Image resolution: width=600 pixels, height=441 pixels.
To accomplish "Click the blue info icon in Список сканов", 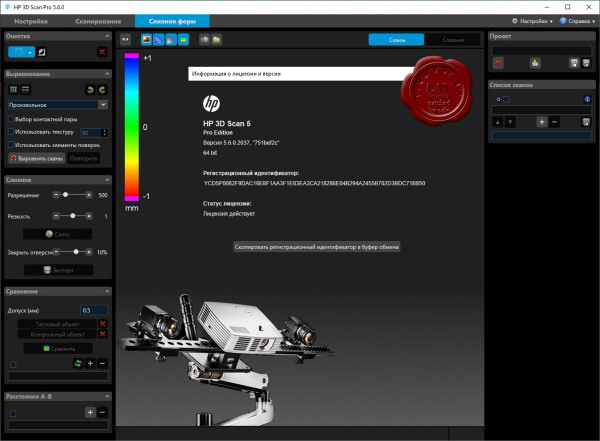I will tap(587, 99).
